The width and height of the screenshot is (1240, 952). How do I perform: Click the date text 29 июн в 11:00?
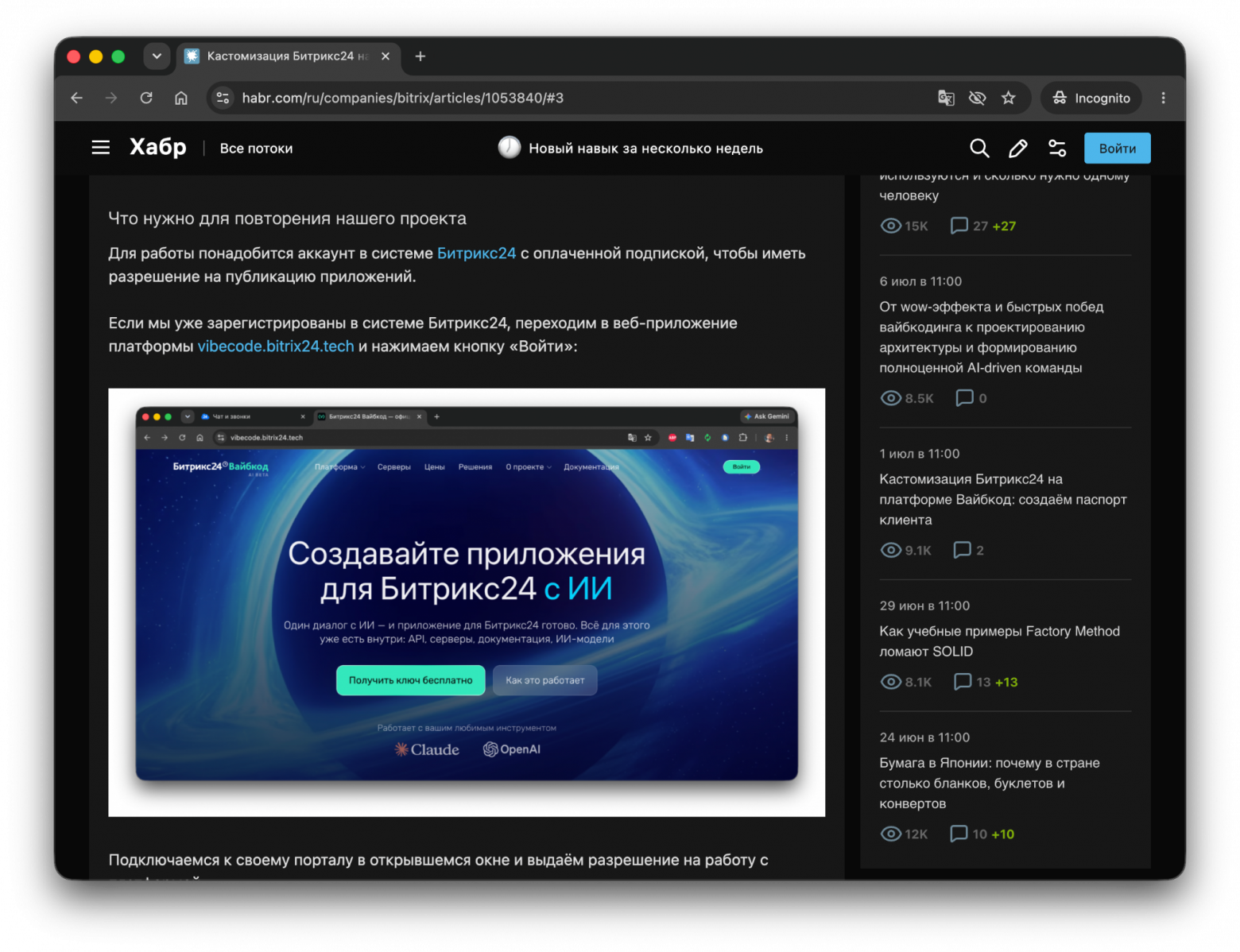[x=924, y=606]
